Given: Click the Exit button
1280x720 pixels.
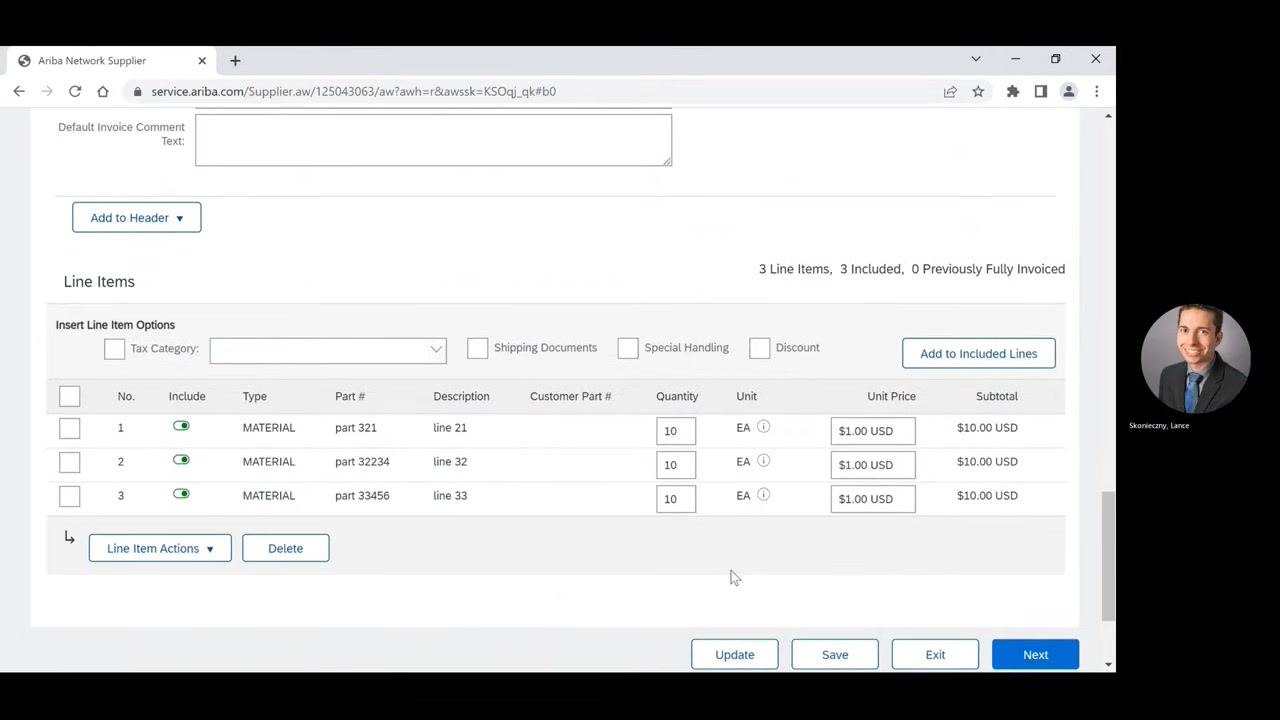Looking at the screenshot, I should point(935,655).
